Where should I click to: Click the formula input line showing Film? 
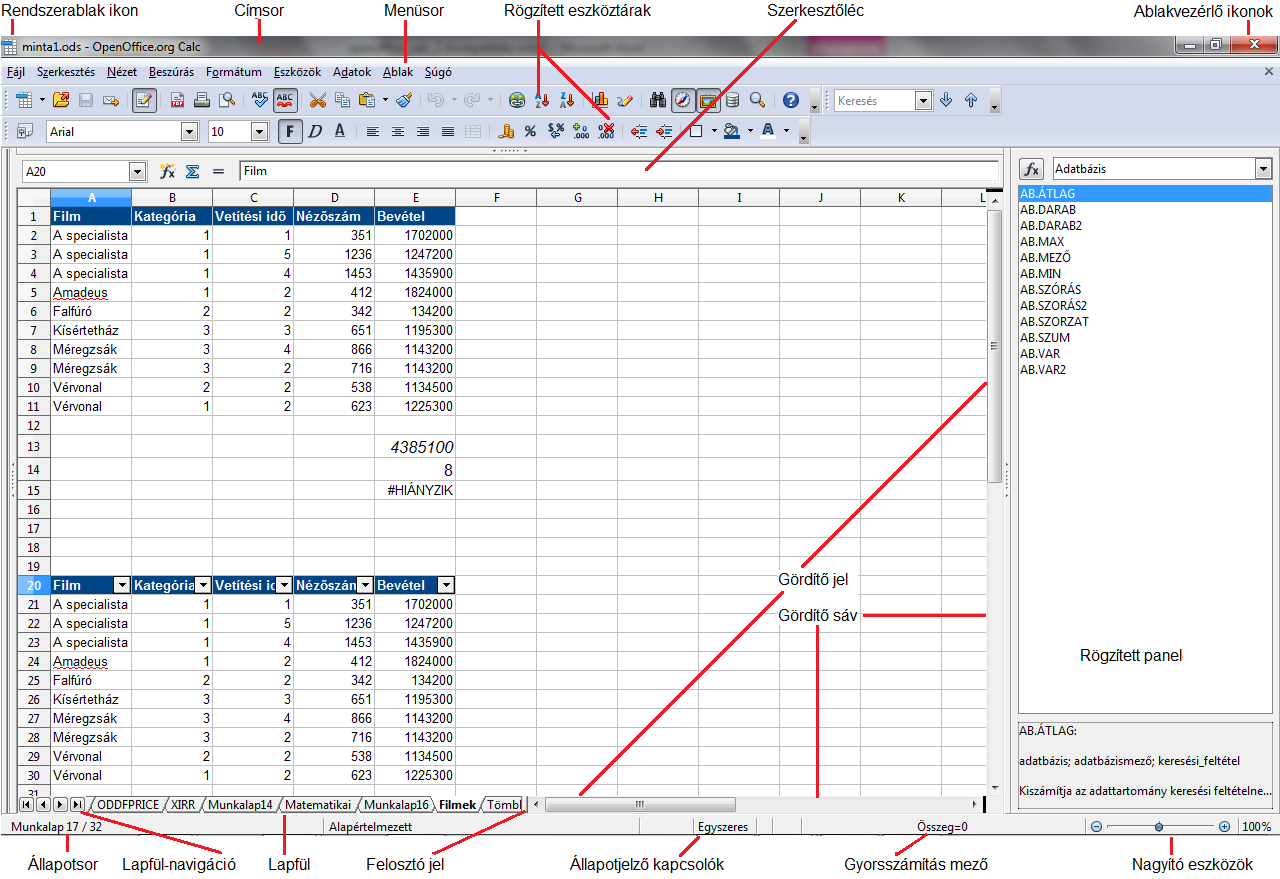(x=619, y=171)
